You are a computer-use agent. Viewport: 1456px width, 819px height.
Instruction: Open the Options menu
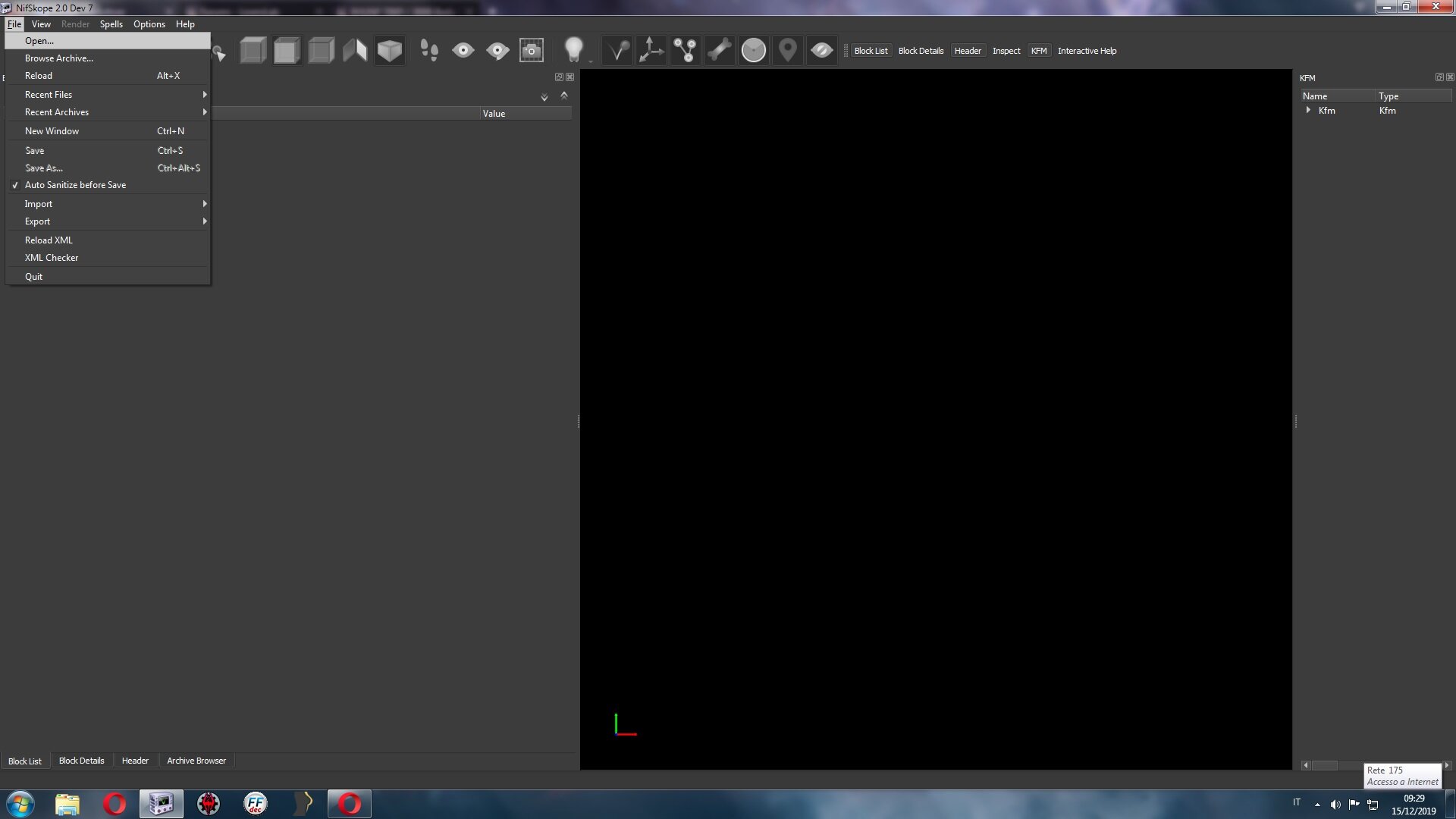pyautogui.click(x=149, y=24)
